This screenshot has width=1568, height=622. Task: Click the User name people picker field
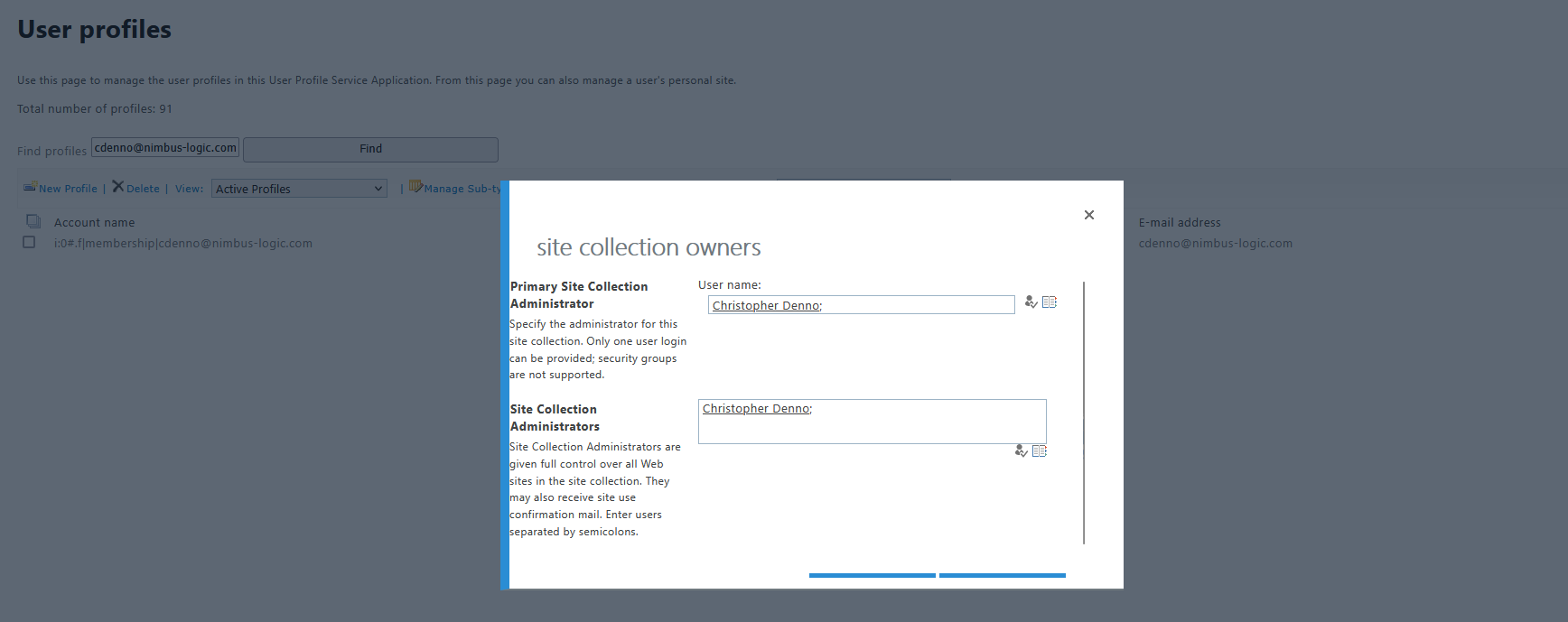click(x=861, y=305)
